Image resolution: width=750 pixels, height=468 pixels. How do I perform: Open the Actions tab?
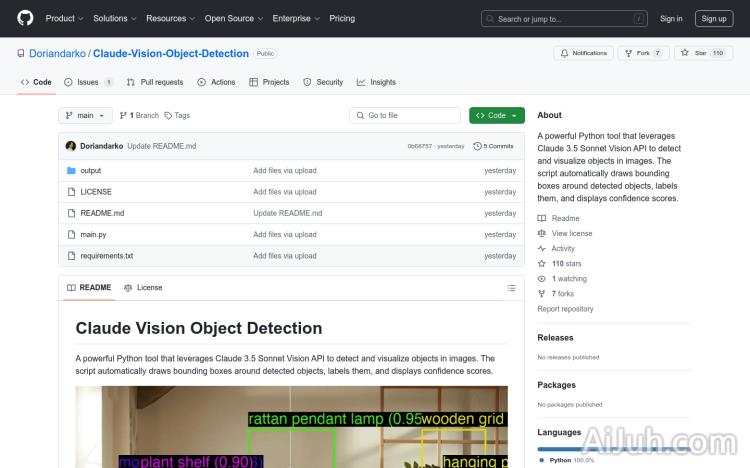tap(216, 82)
